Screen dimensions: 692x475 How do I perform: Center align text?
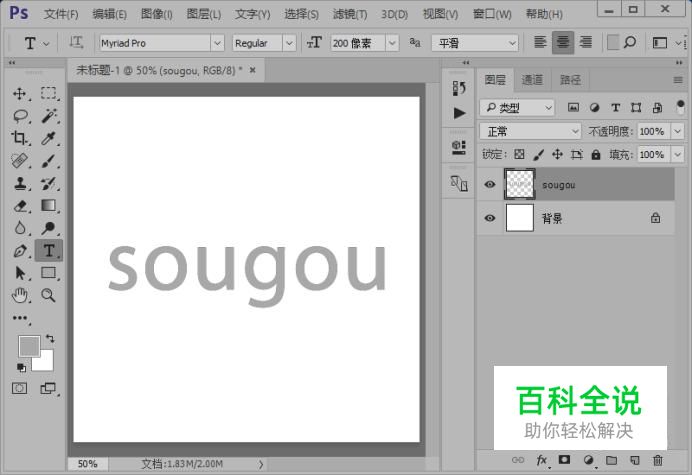pos(563,43)
